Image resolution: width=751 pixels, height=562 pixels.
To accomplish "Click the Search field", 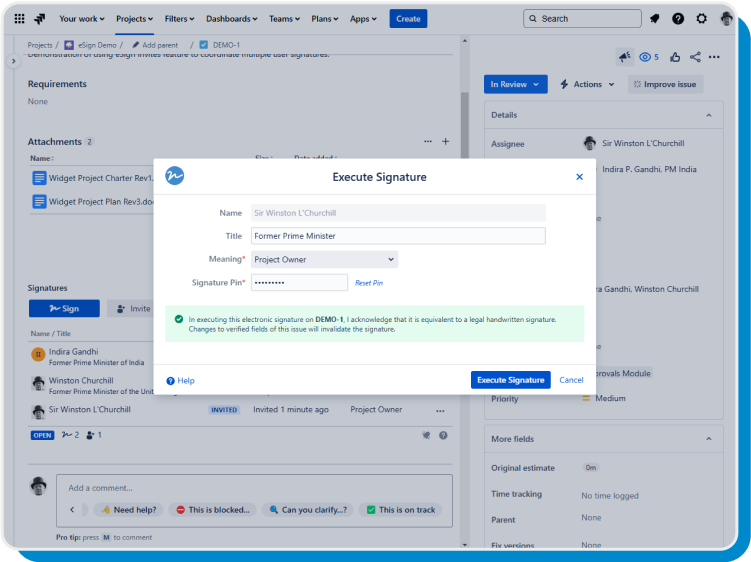I will tap(582, 19).
